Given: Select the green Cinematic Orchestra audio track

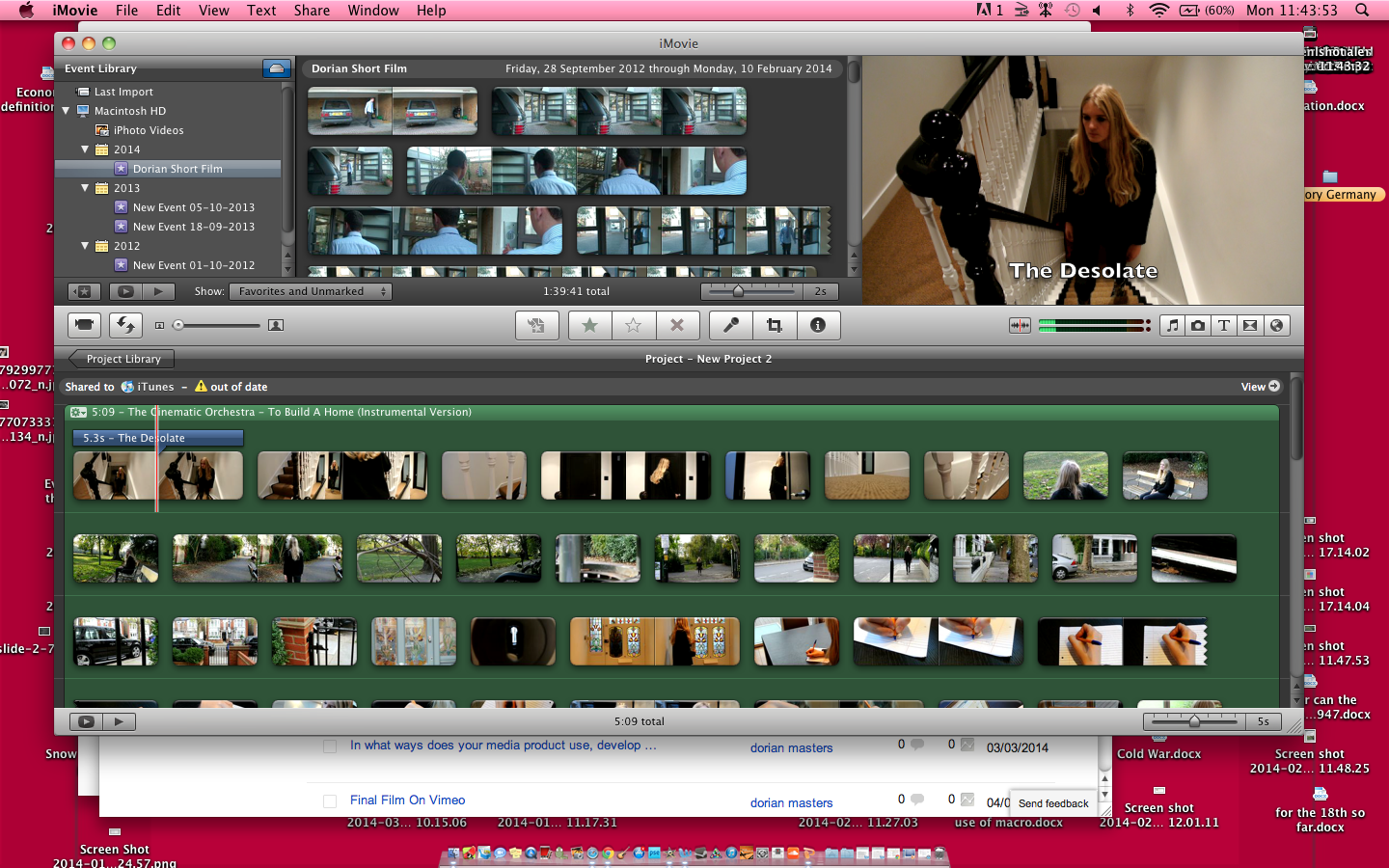Looking at the screenshot, I should 671,412.
